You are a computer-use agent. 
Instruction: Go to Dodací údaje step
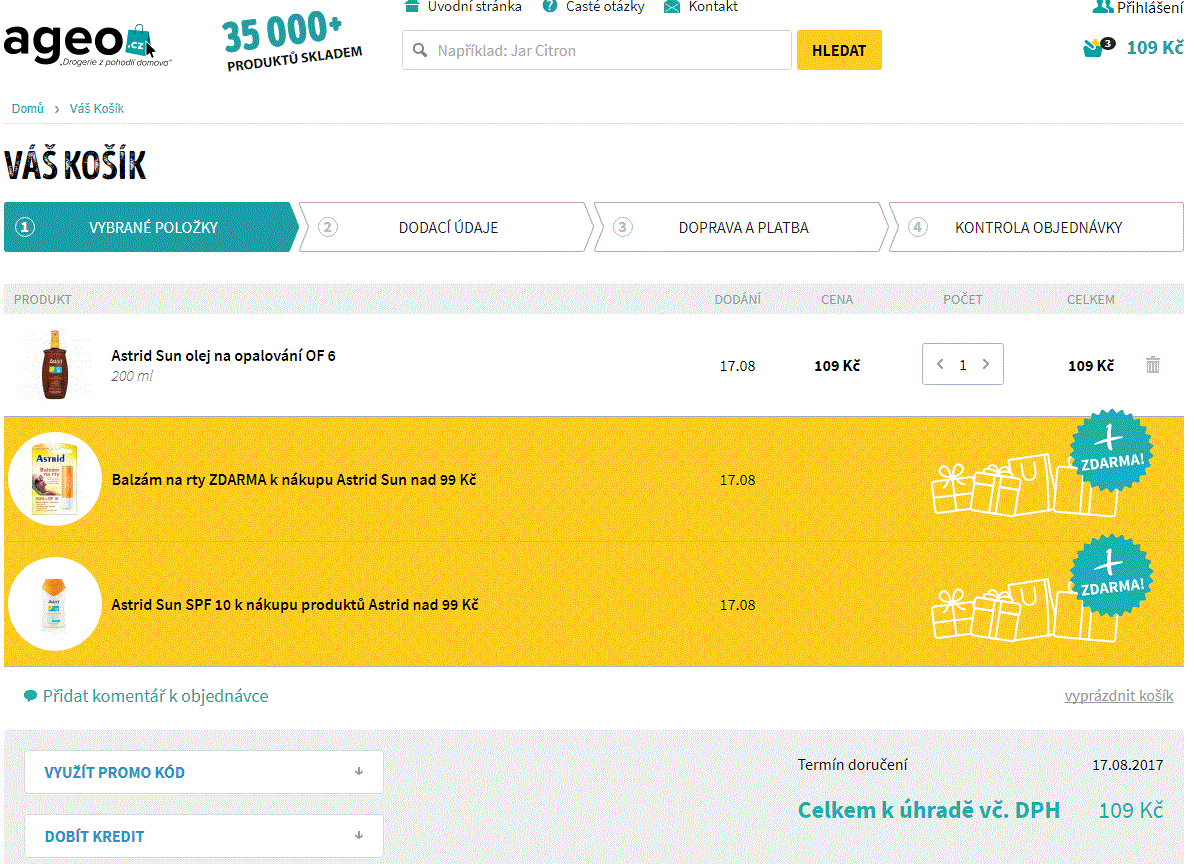447,227
